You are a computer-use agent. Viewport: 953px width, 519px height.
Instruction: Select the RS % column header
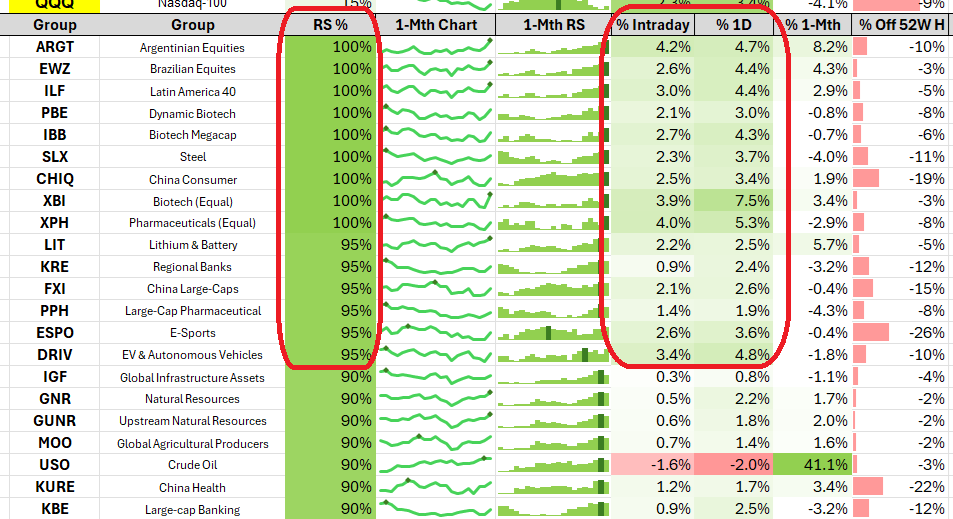(330, 25)
